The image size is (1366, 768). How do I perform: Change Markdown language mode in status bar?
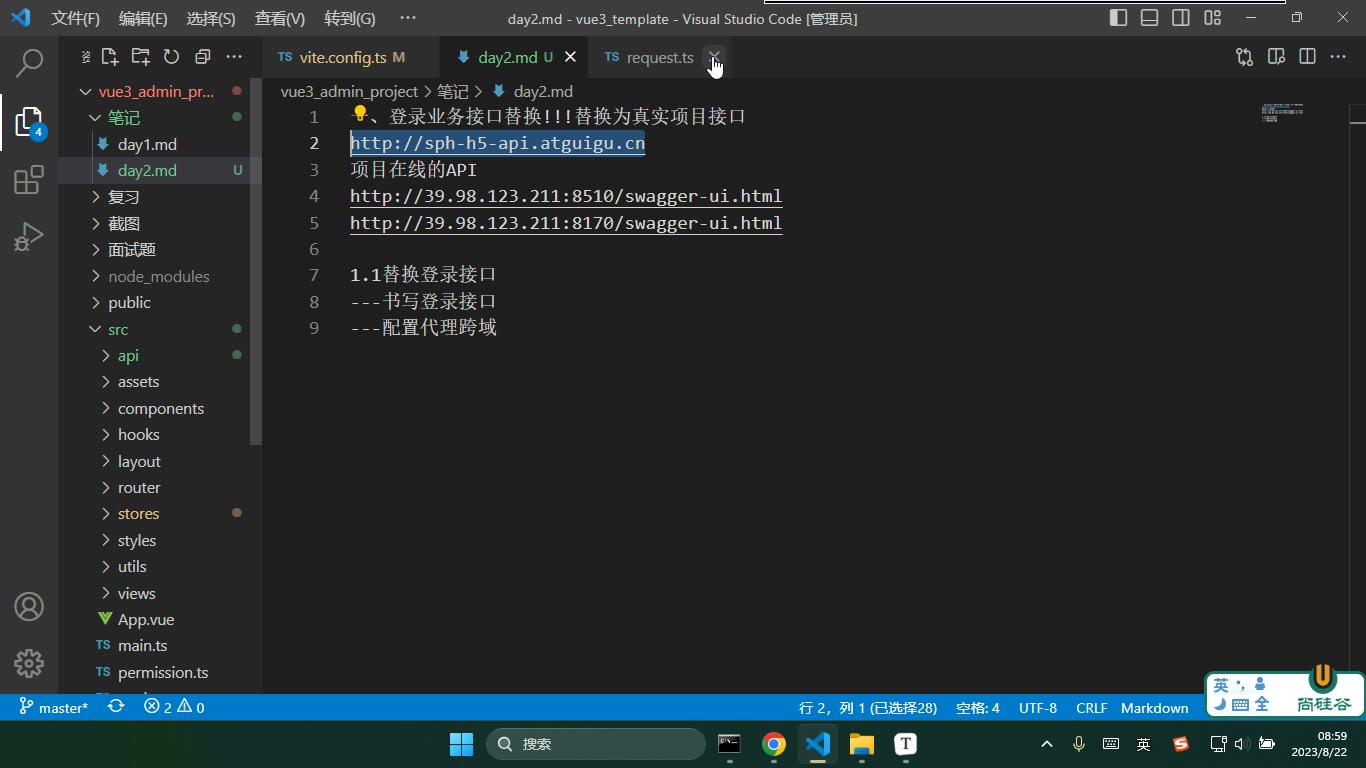pos(1154,707)
